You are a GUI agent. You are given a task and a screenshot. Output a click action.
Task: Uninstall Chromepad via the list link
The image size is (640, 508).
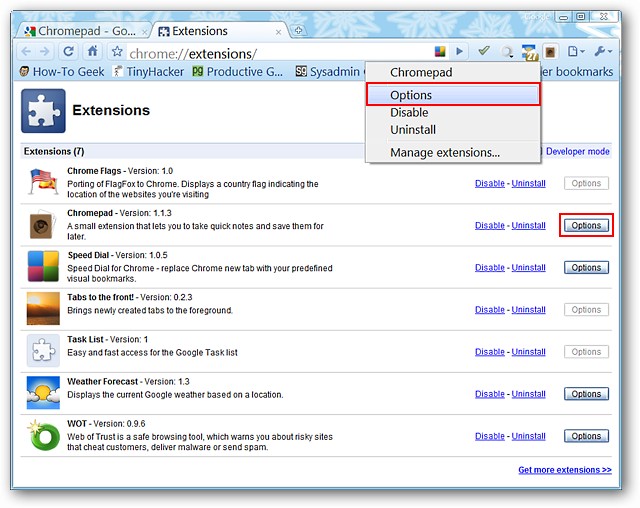tap(529, 226)
